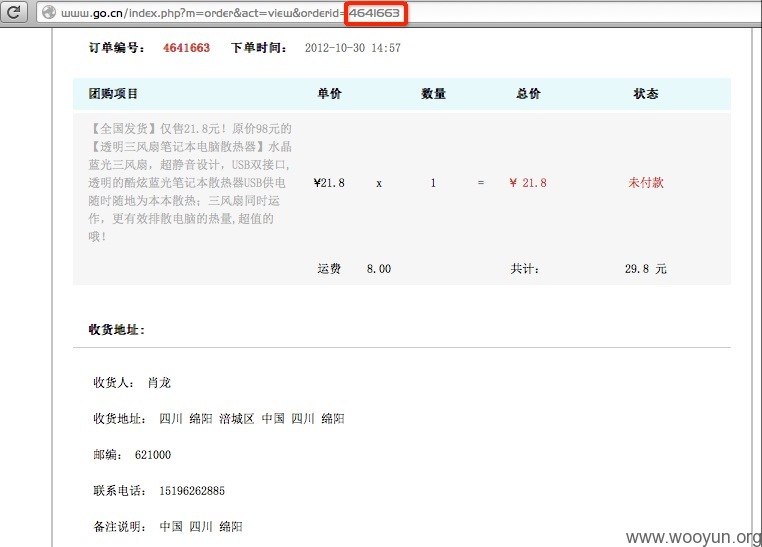This screenshot has height=547, width=762.
Task: Click the 共计 total label
Action: click(524, 269)
